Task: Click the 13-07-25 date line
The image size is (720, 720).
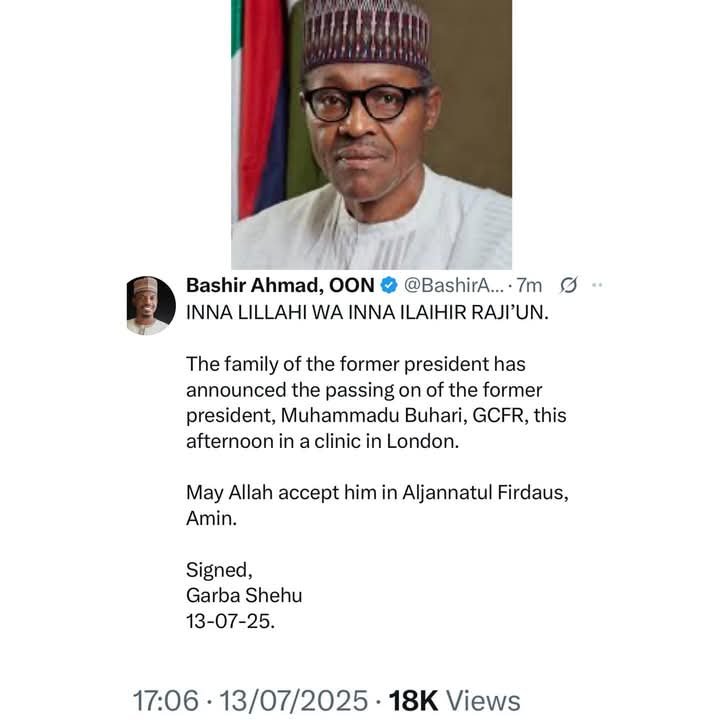Action: click(x=230, y=622)
